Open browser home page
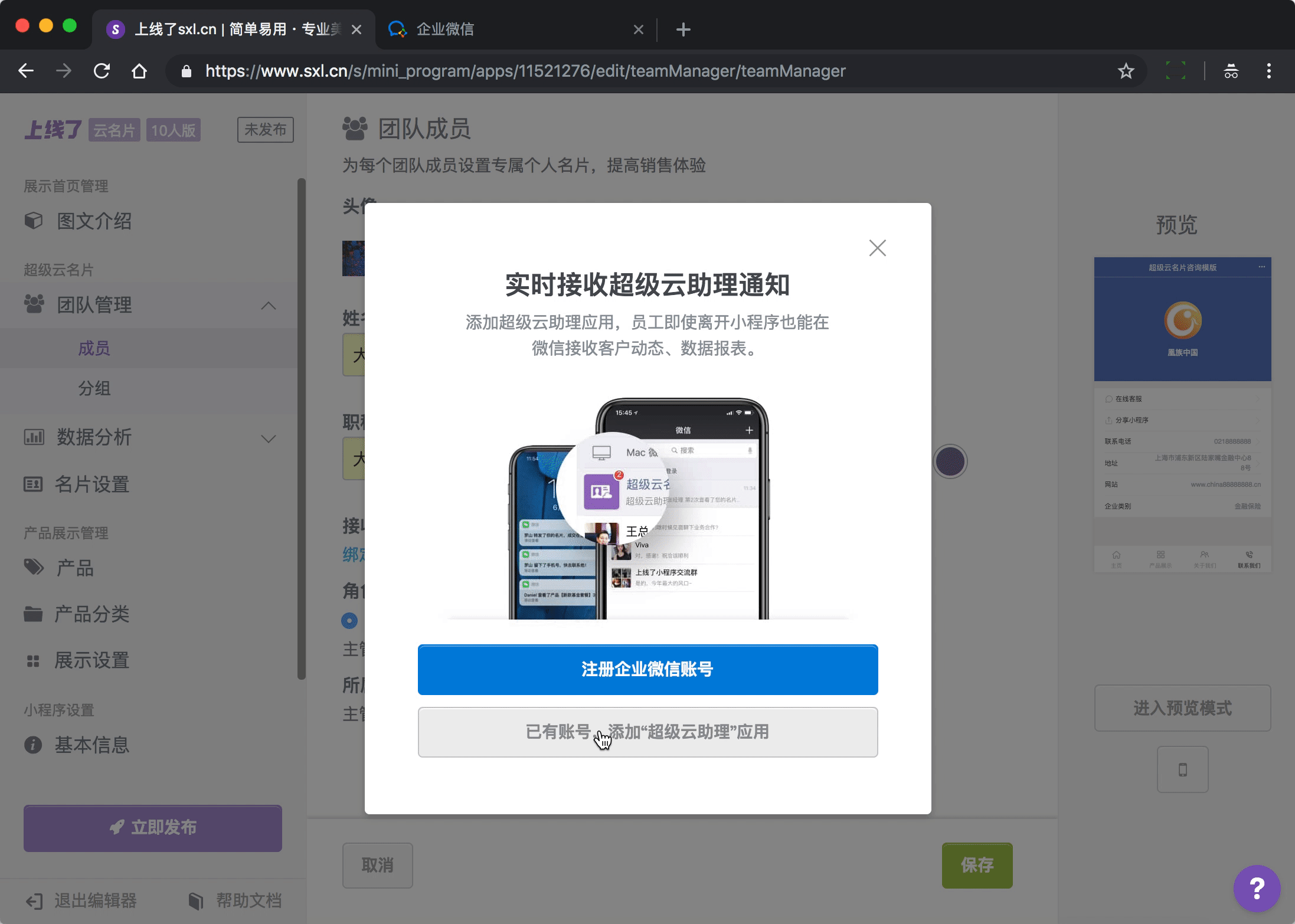1295x924 pixels. 139,71
